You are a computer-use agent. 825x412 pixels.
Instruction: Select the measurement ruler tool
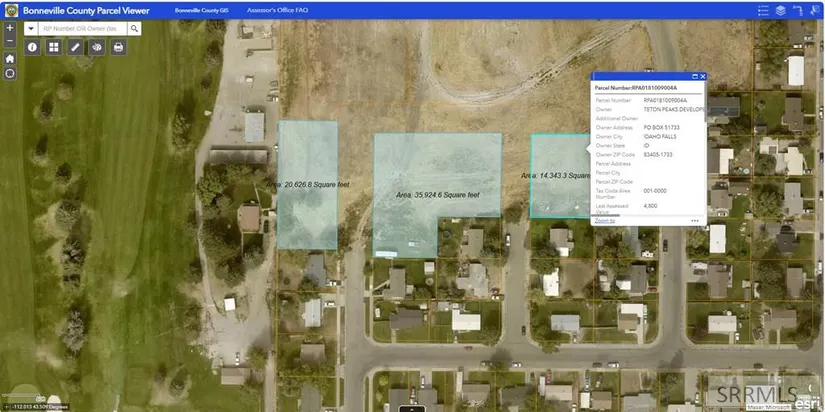point(76,47)
